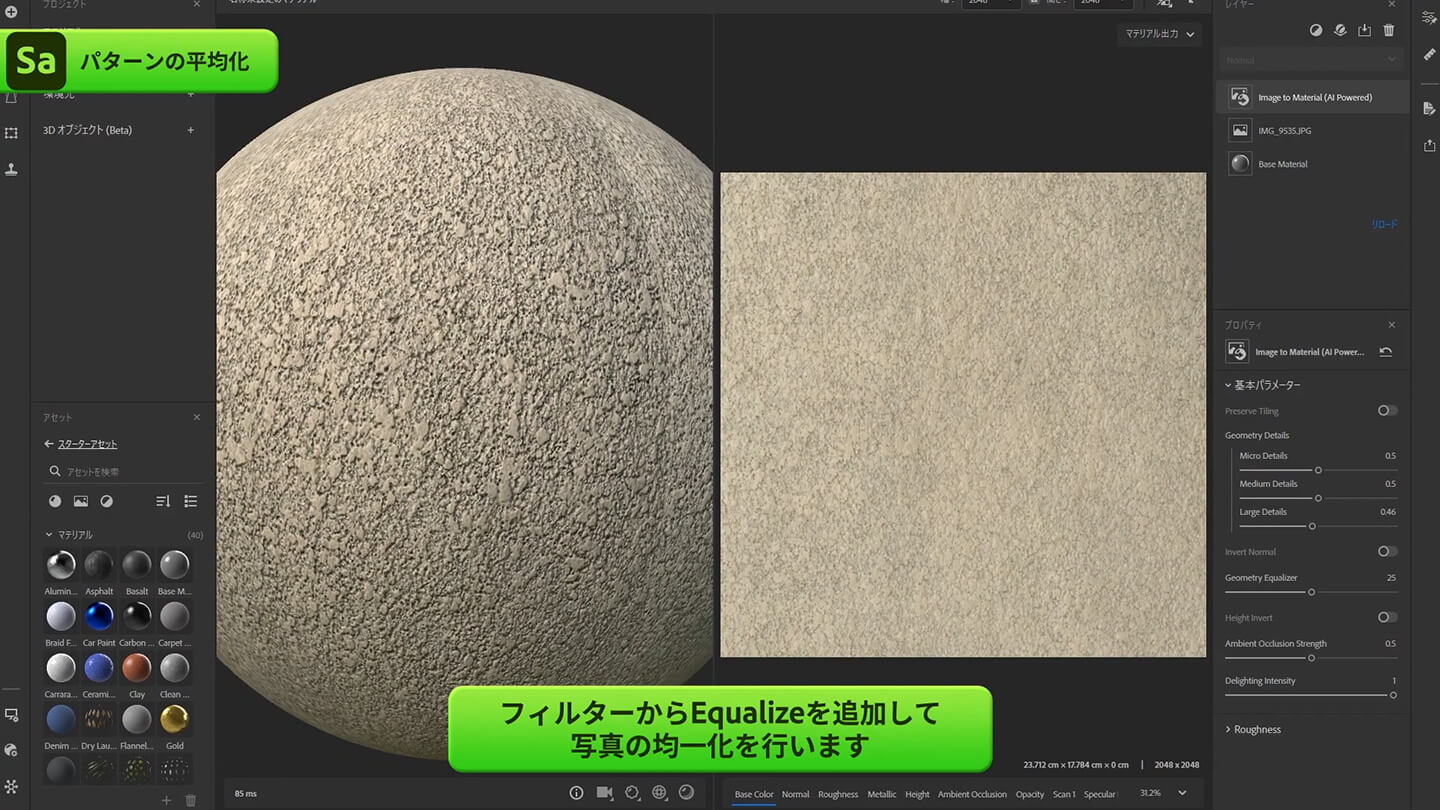Add a 3D オブジェクト (Beta) with plus
Screen dimensions: 1440x810
pos(191,130)
